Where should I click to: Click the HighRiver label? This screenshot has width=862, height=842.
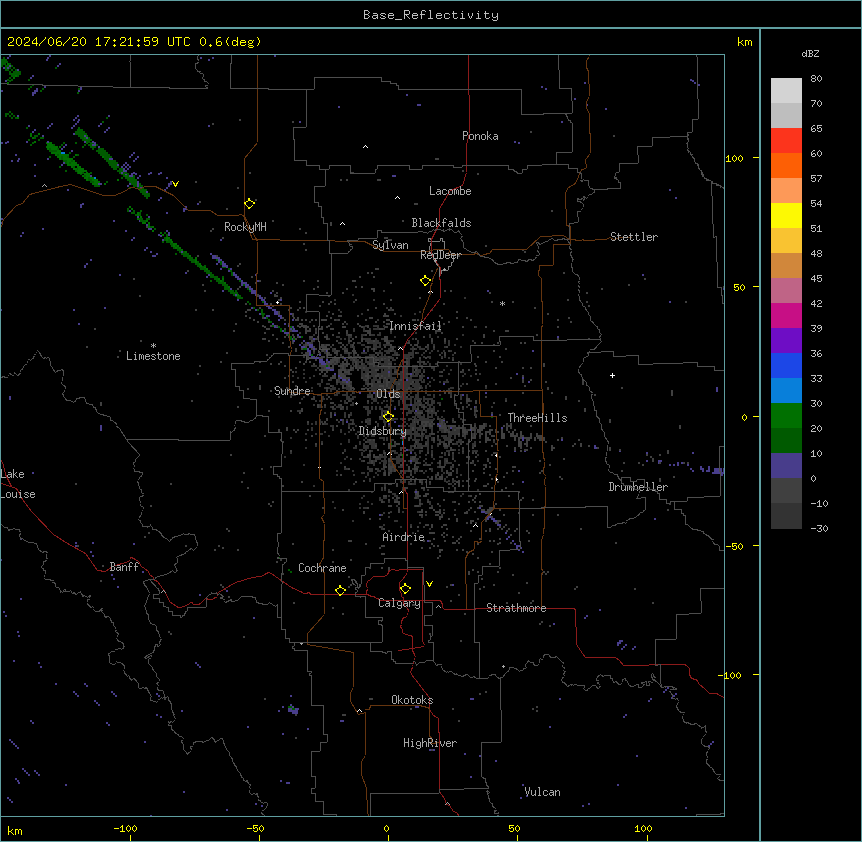tap(430, 743)
